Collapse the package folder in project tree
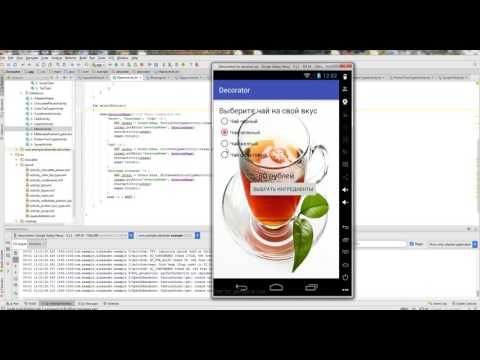Image resolution: width=480 pixels, height=360 pixels. (x=22, y=93)
